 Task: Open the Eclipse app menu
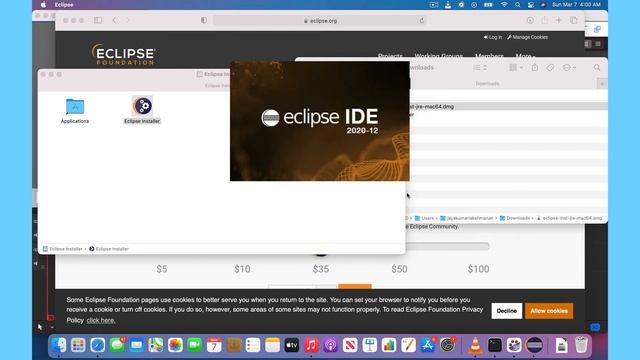[x=64, y=5]
